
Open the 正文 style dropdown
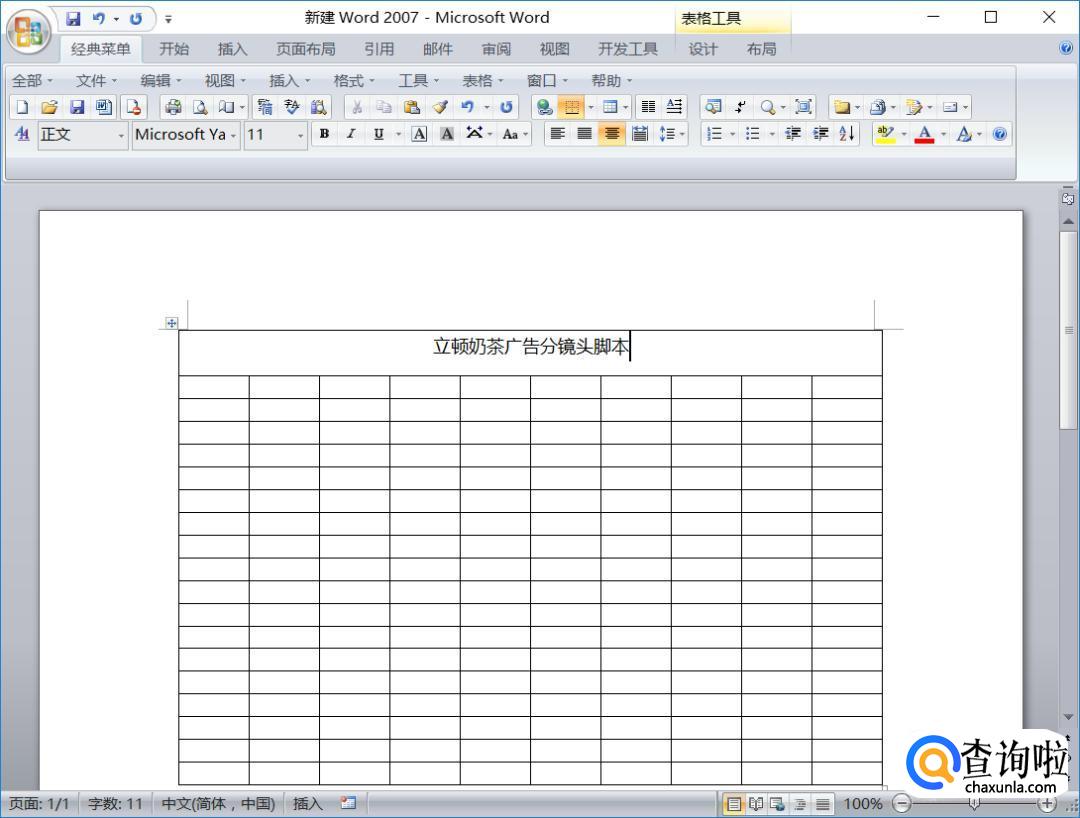121,135
